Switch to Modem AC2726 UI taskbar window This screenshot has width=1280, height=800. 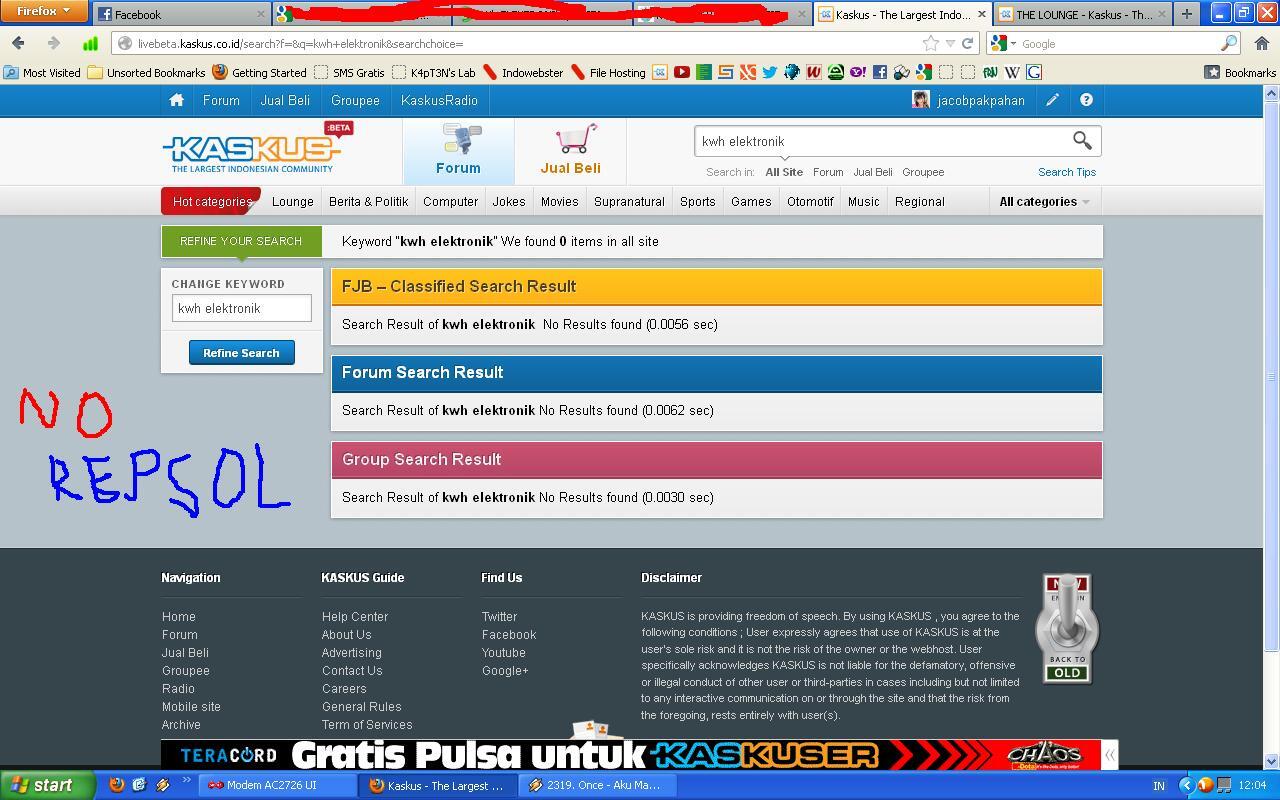pyautogui.click(x=277, y=785)
